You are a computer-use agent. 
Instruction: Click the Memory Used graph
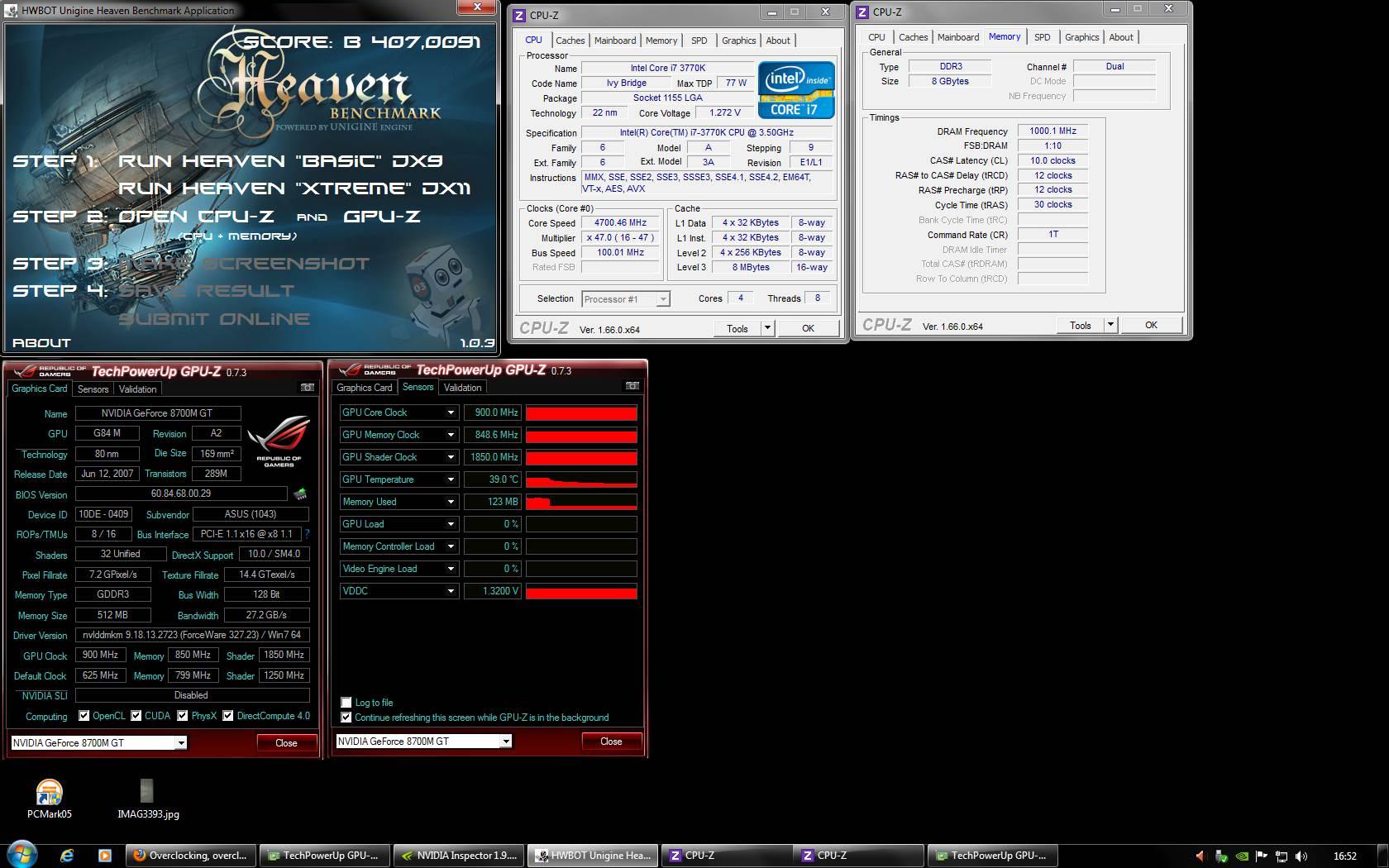pyautogui.click(x=581, y=502)
